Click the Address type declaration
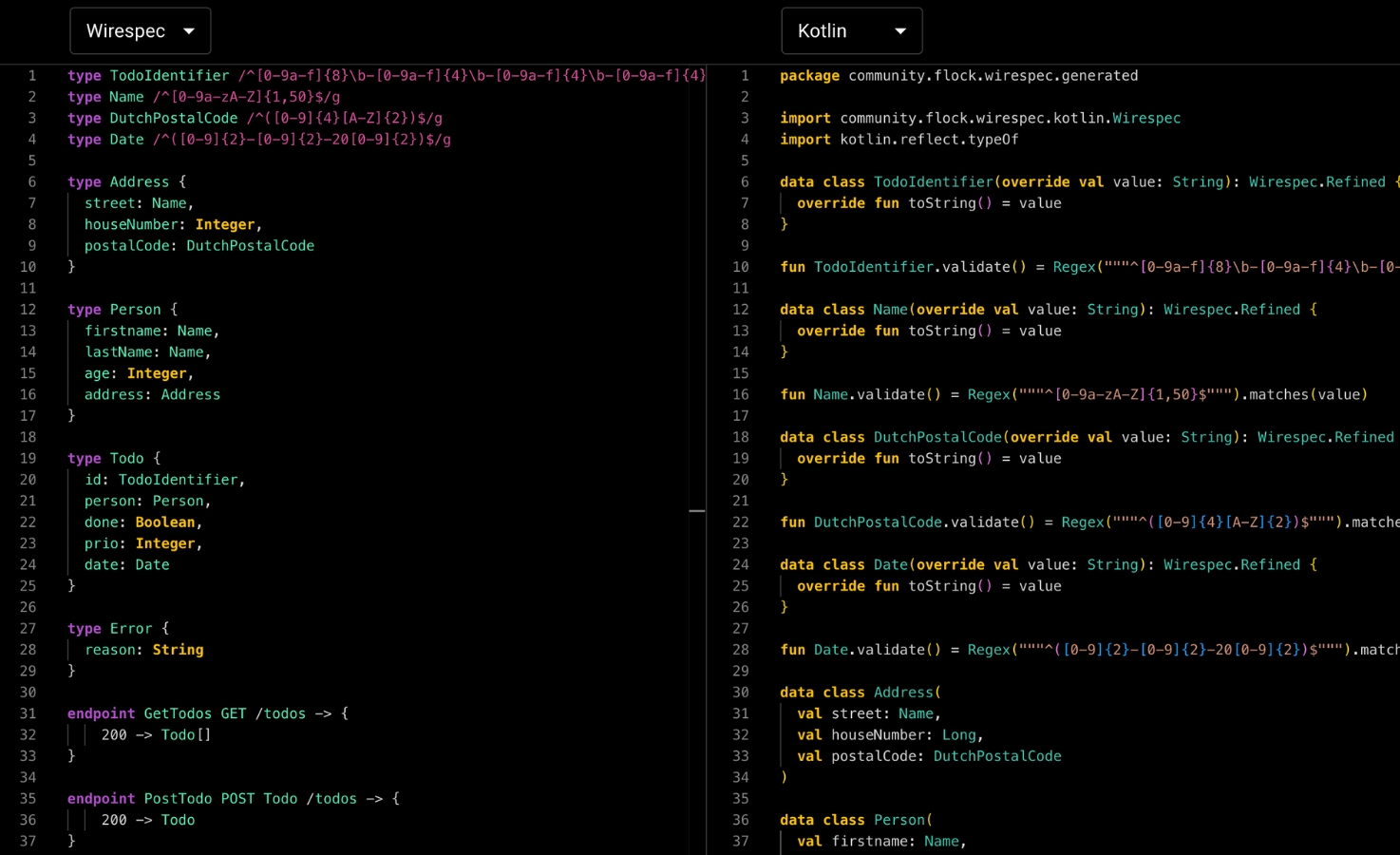Image resolution: width=1400 pixels, height=855 pixels. coord(119,181)
